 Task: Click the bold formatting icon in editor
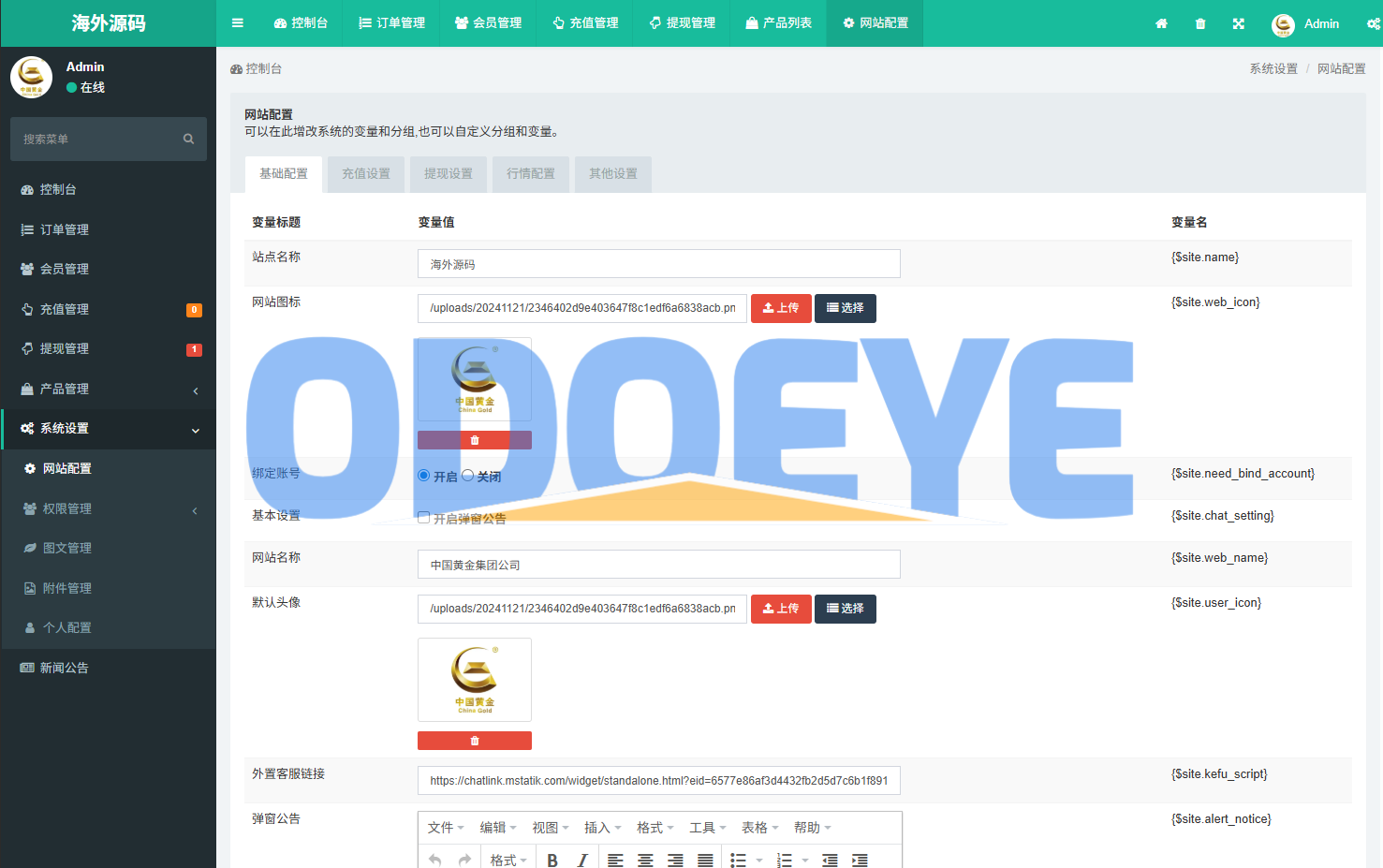click(552, 860)
